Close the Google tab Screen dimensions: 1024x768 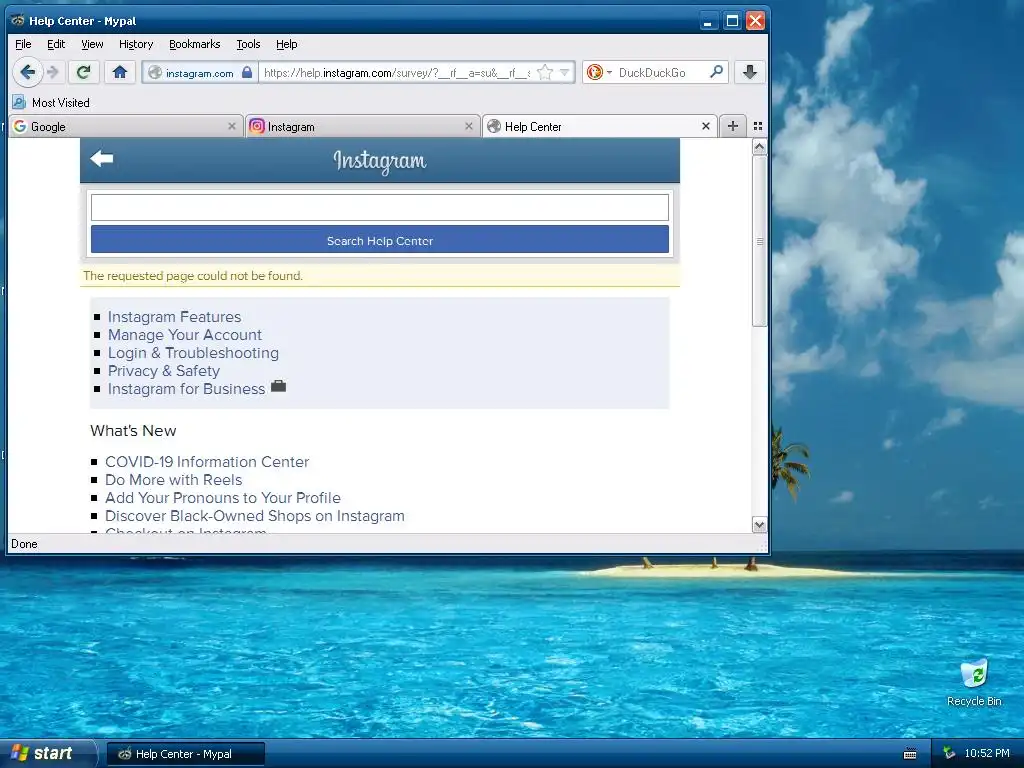232,127
